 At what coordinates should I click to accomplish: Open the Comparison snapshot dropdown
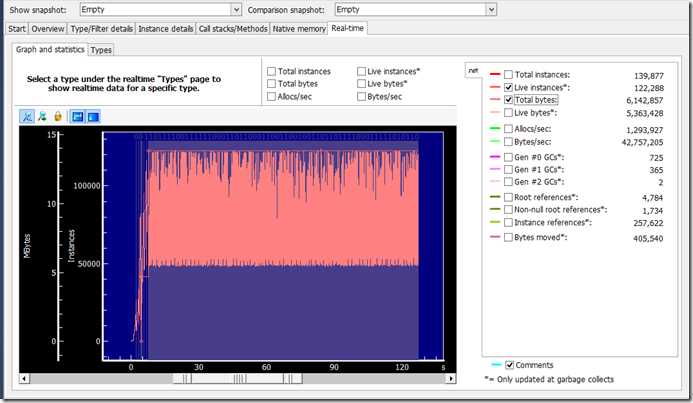point(491,10)
